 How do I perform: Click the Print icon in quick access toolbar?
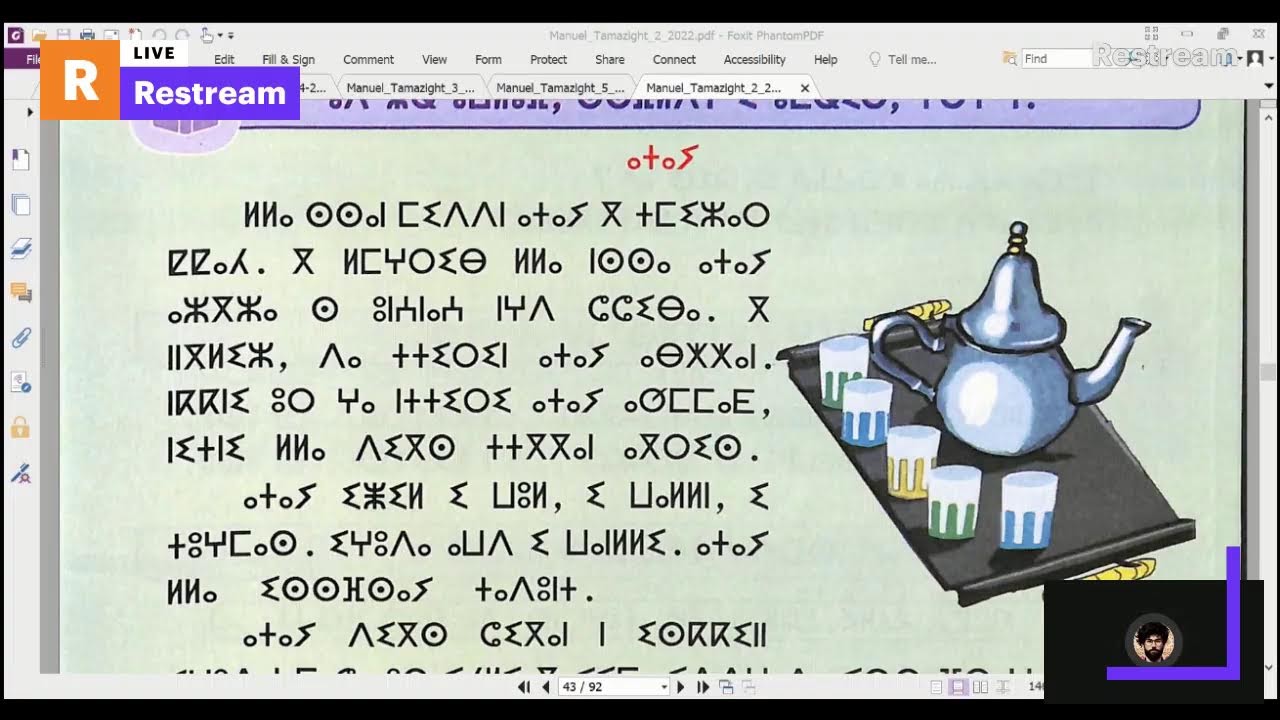click(87, 35)
